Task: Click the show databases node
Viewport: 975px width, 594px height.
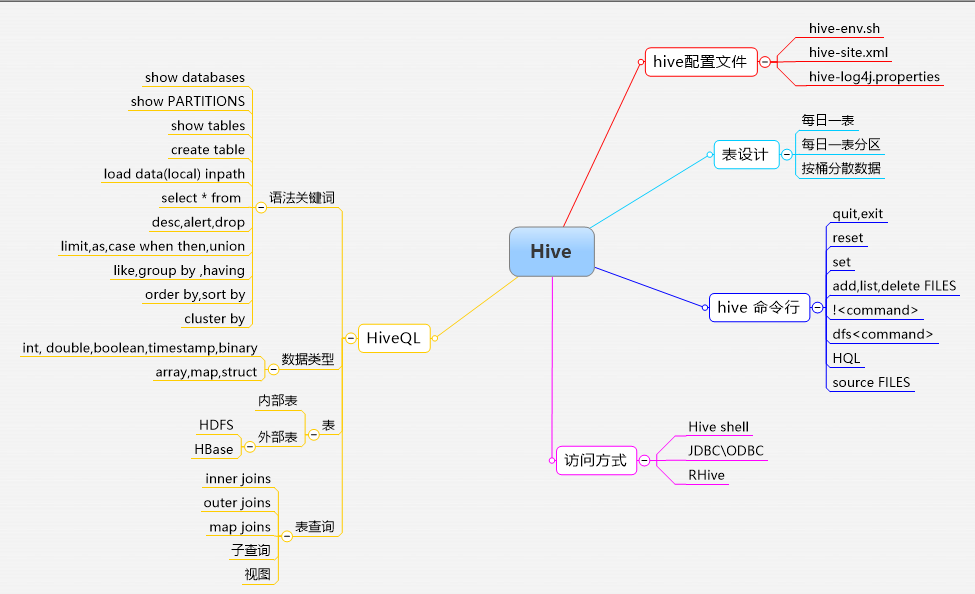Action: click(195, 77)
